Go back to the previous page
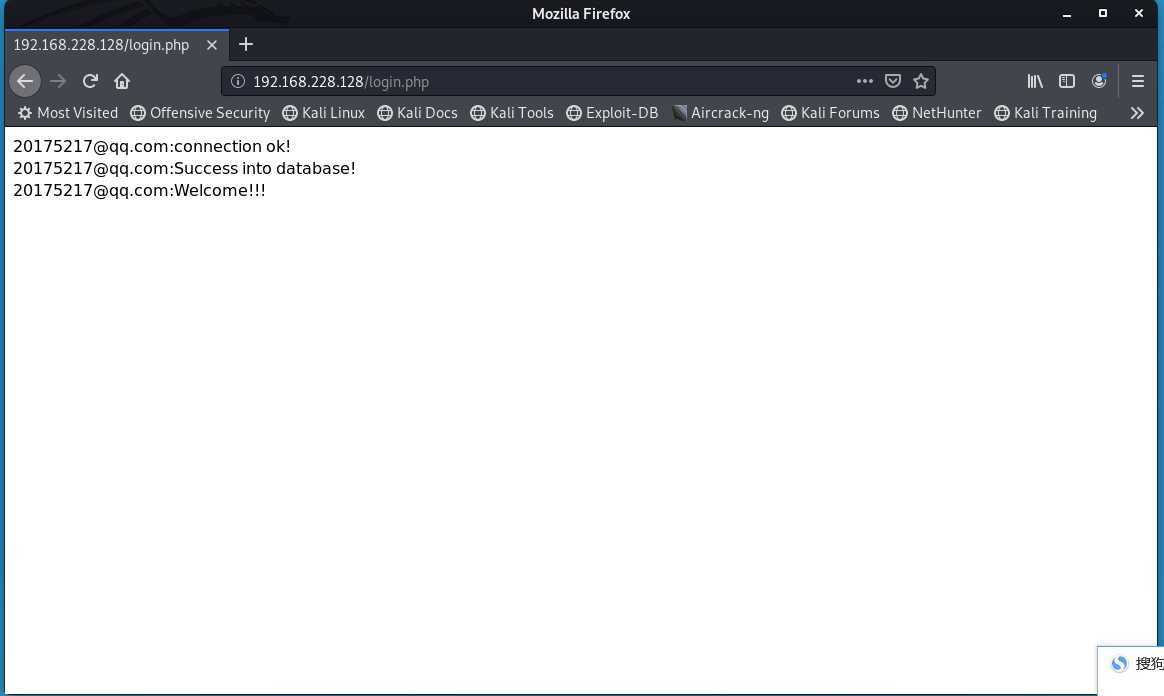 (x=25, y=82)
